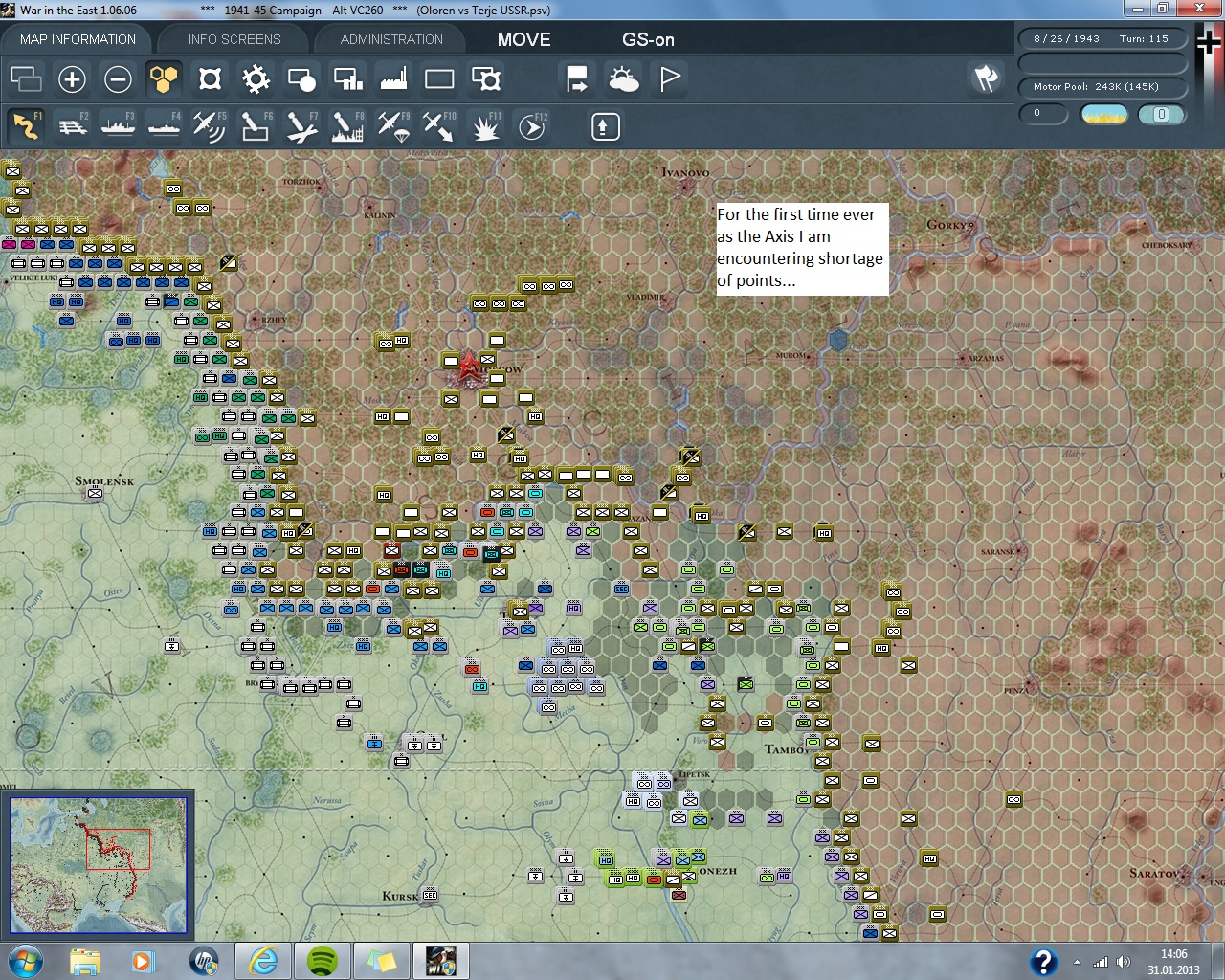The image size is (1225, 980).
Task: Click the up-arrow box icon
Action: (605, 126)
